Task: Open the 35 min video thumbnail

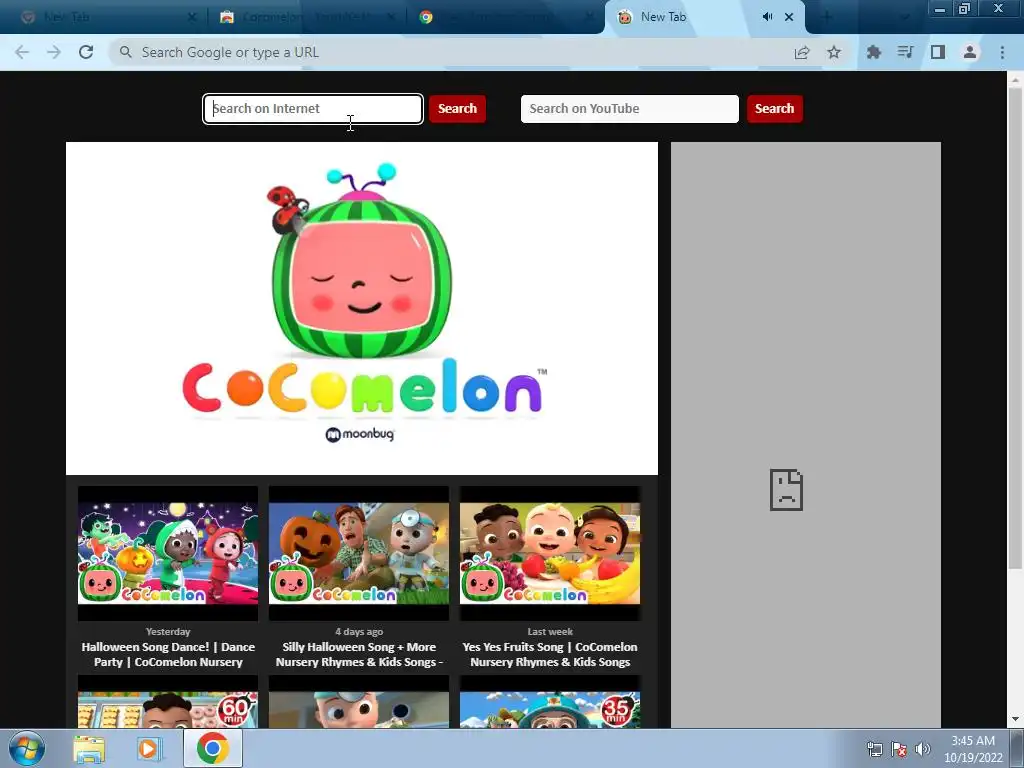Action: (550, 703)
